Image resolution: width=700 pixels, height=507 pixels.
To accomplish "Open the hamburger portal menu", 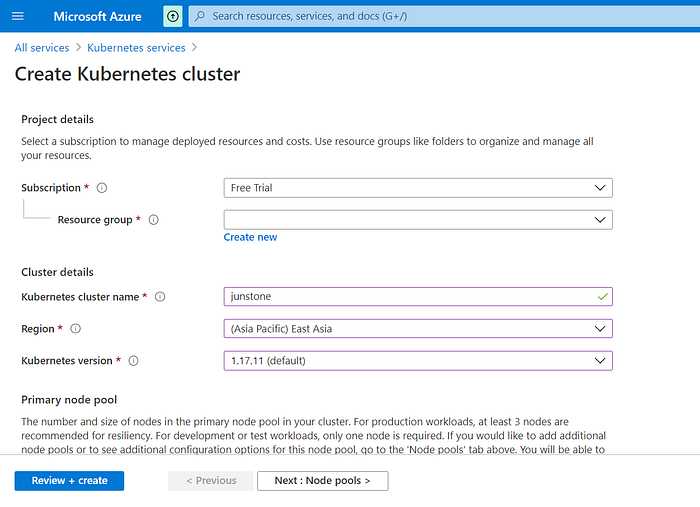I will coord(17,17).
